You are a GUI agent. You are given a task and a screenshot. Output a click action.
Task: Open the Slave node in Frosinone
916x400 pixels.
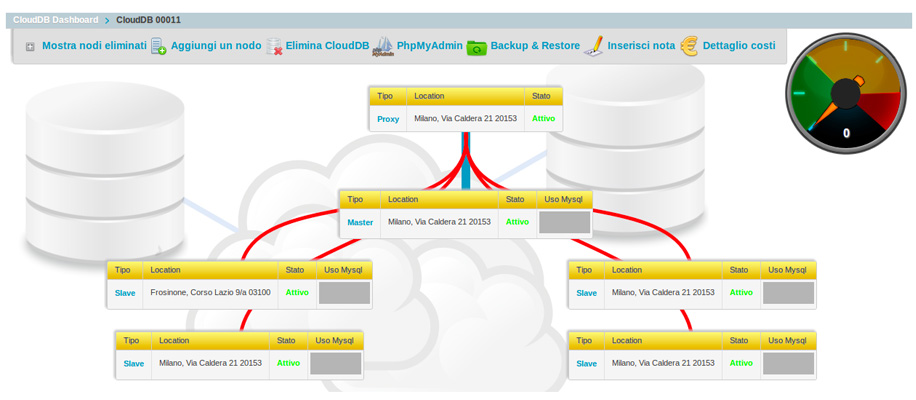click(x=125, y=293)
